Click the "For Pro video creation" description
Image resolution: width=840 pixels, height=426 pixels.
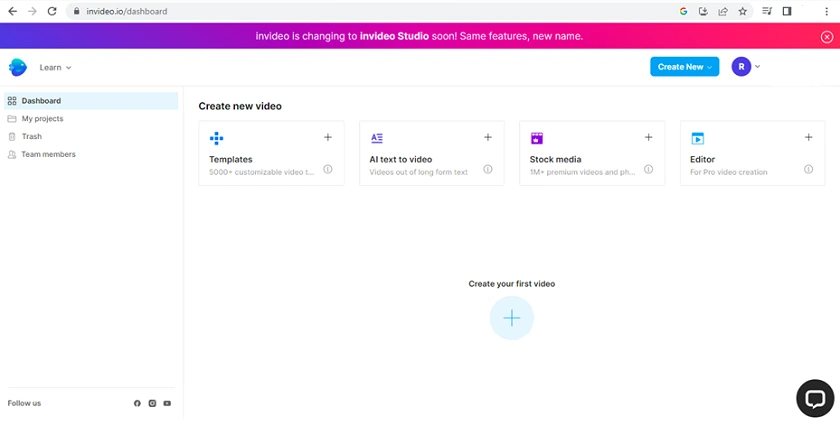(x=729, y=173)
